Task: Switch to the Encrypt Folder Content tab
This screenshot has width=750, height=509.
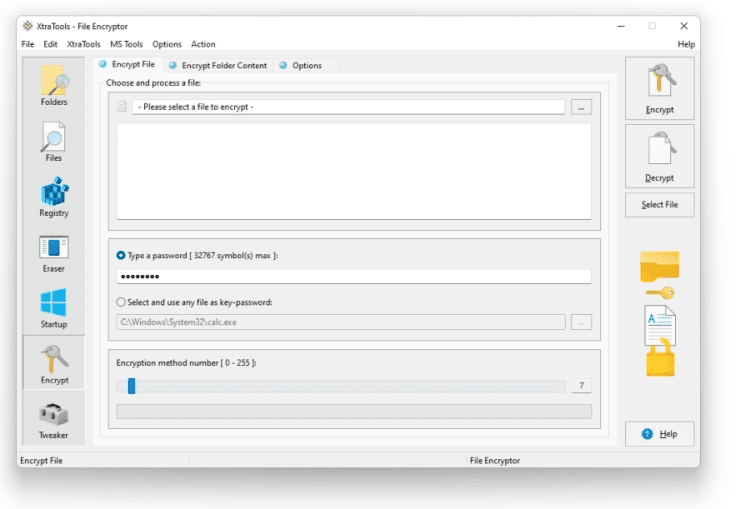Action: pyautogui.click(x=218, y=66)
